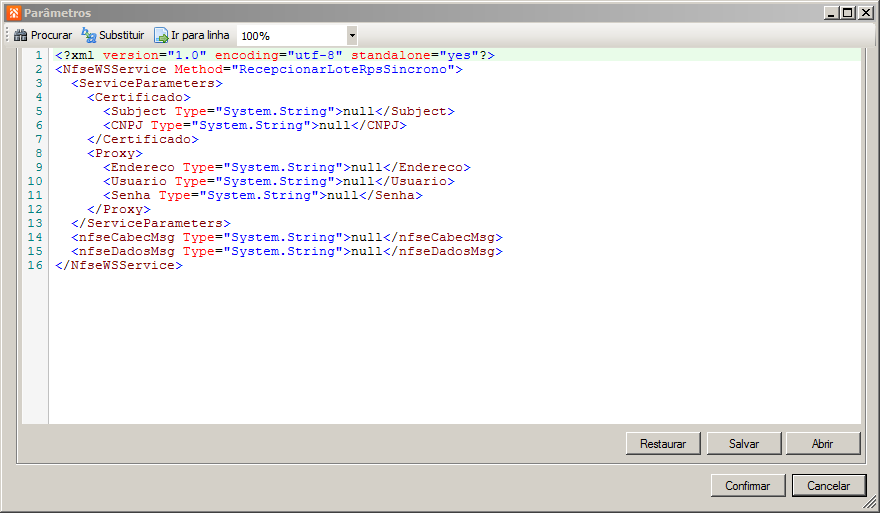880x513 pixels.
Task: Click the zoom percentage field
Action: click(292, 36)
